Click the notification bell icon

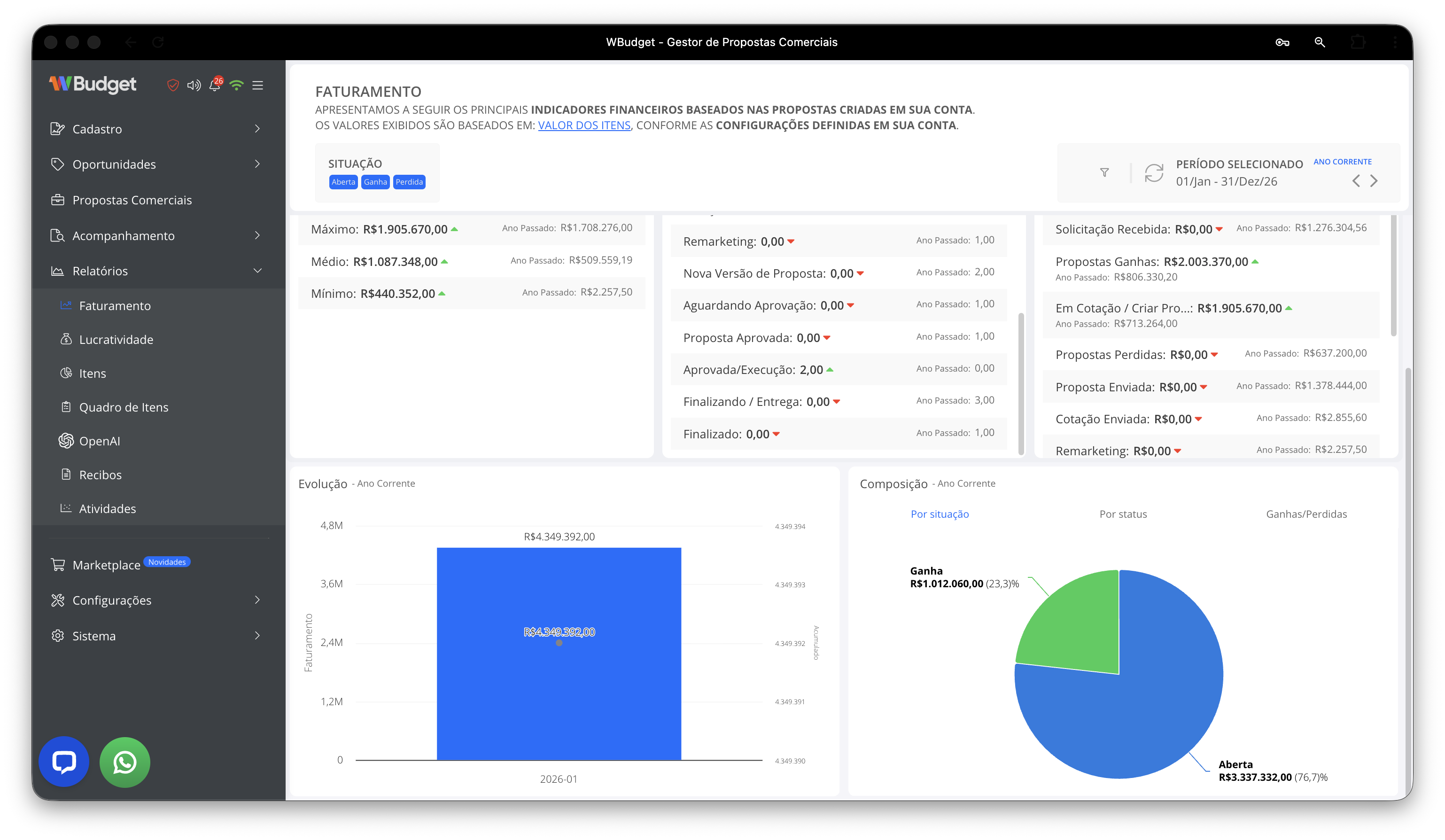pyautogui.click(x=215, y=86)
